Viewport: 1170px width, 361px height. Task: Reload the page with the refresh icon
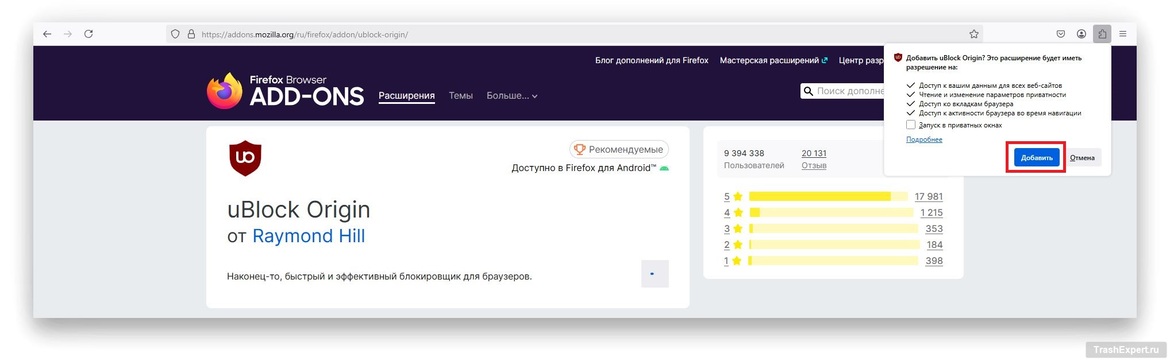(88, 34)
